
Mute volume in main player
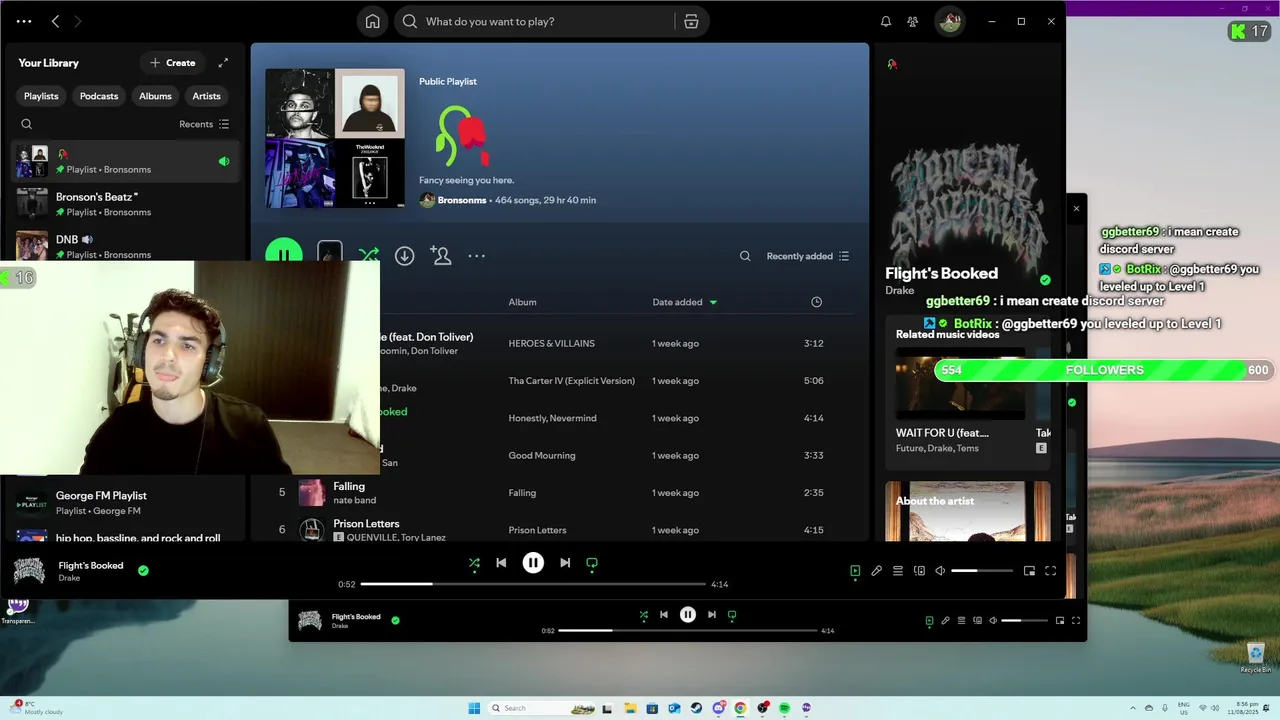[x=940, y=571]
